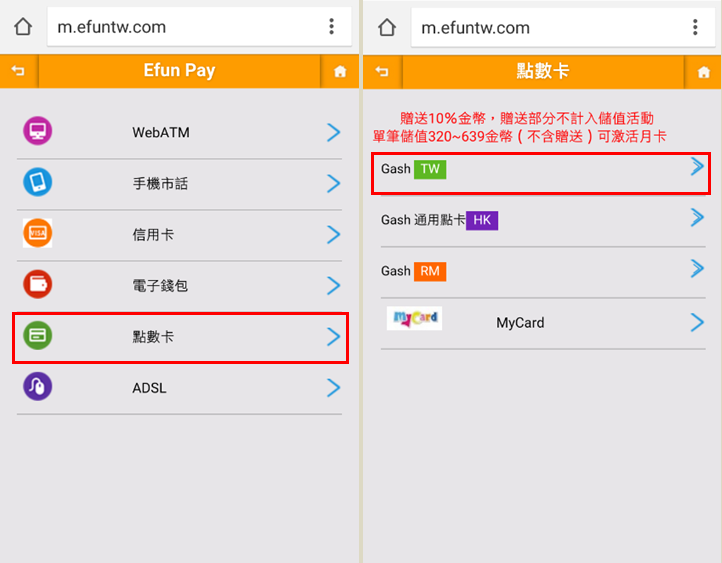Tap home icon in Efun Pay header
This screenshot has height=563, width=722.
[x=340, y=71]
